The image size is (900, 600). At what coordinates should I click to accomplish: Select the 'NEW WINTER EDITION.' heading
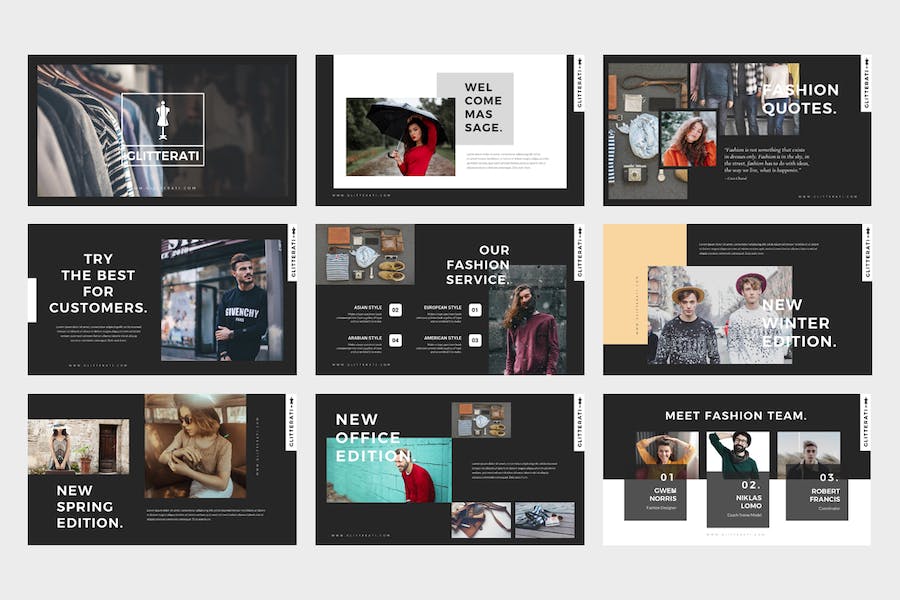[799, 323]
